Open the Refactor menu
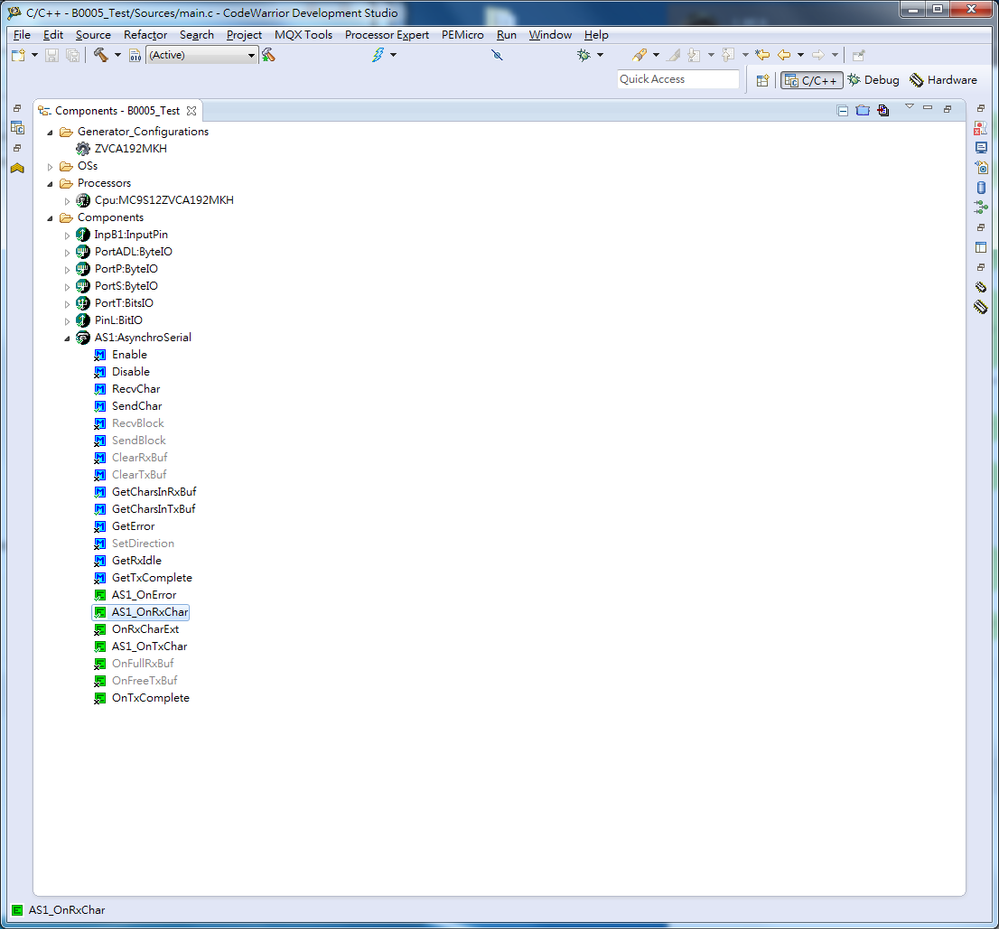This screenshot has height=929, width=999. (145, 35)
